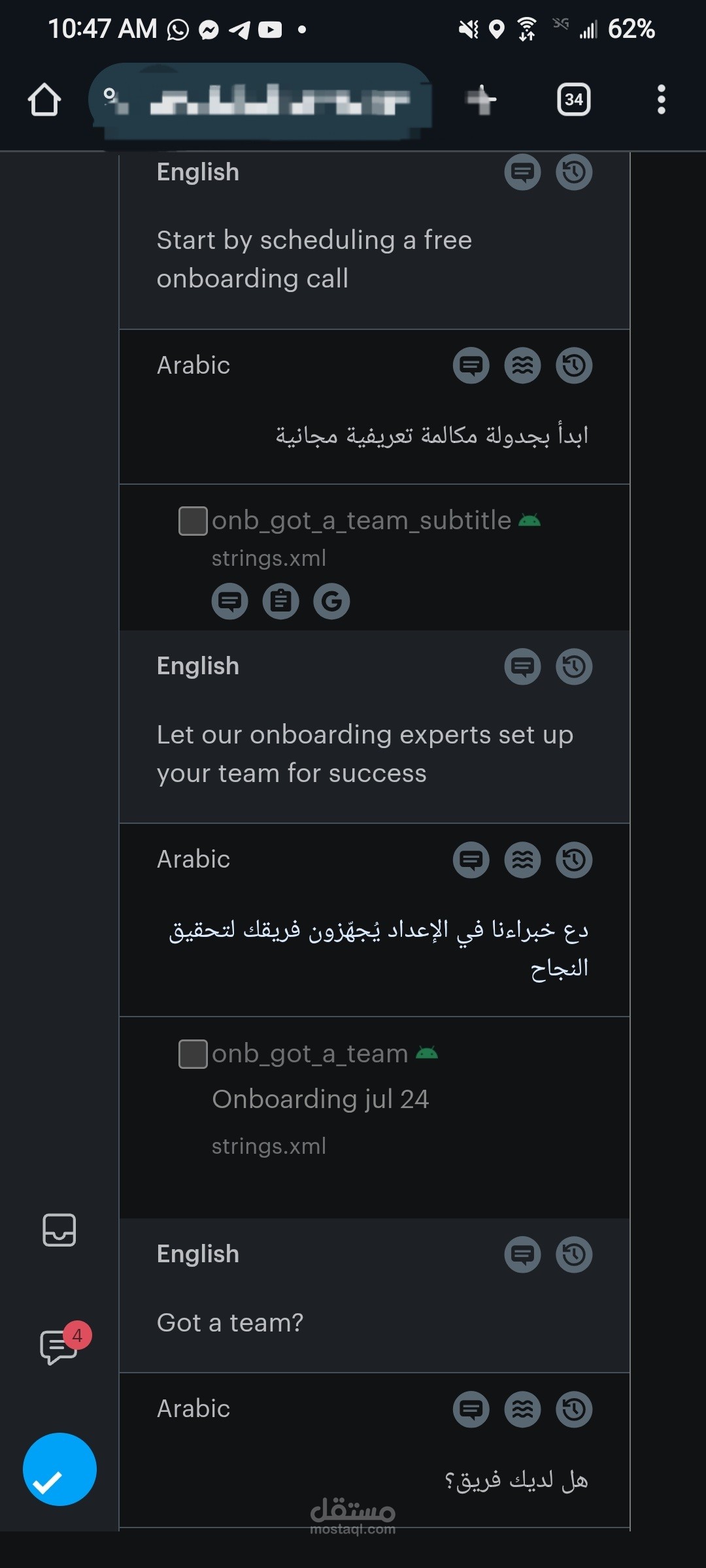Image resolution: width=706 pixels, height=1568 pixels.
Task: View history of the 'Got a team?' English string
Action: (573, 1255)
